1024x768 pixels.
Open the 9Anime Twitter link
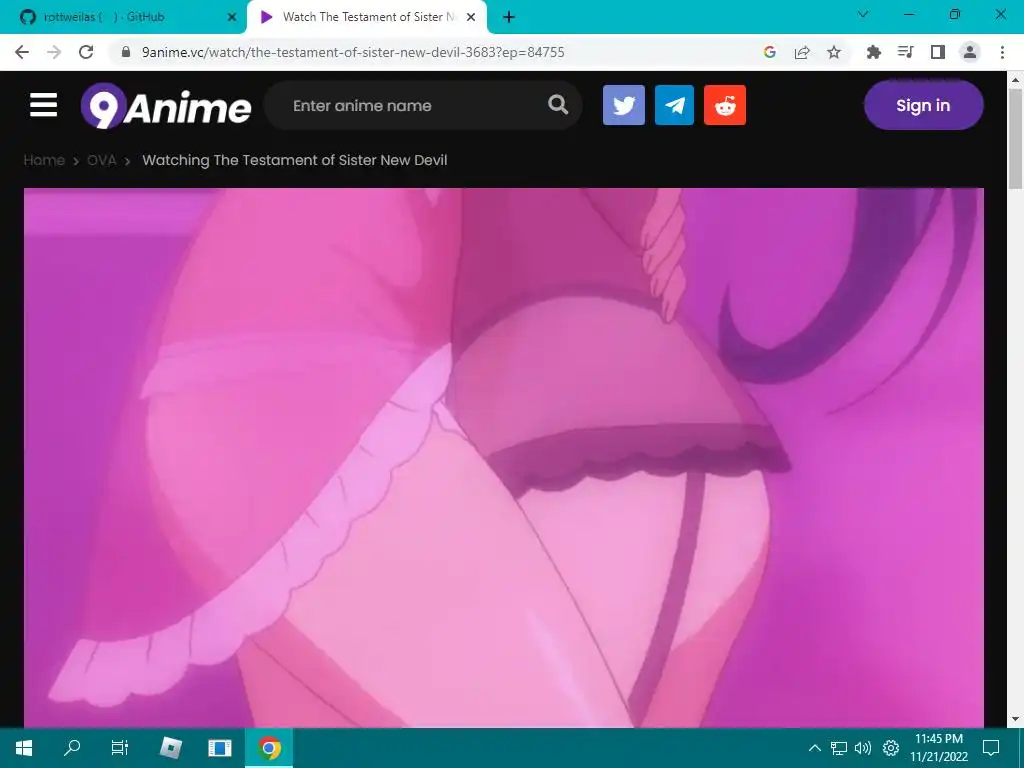click(624, 105)
